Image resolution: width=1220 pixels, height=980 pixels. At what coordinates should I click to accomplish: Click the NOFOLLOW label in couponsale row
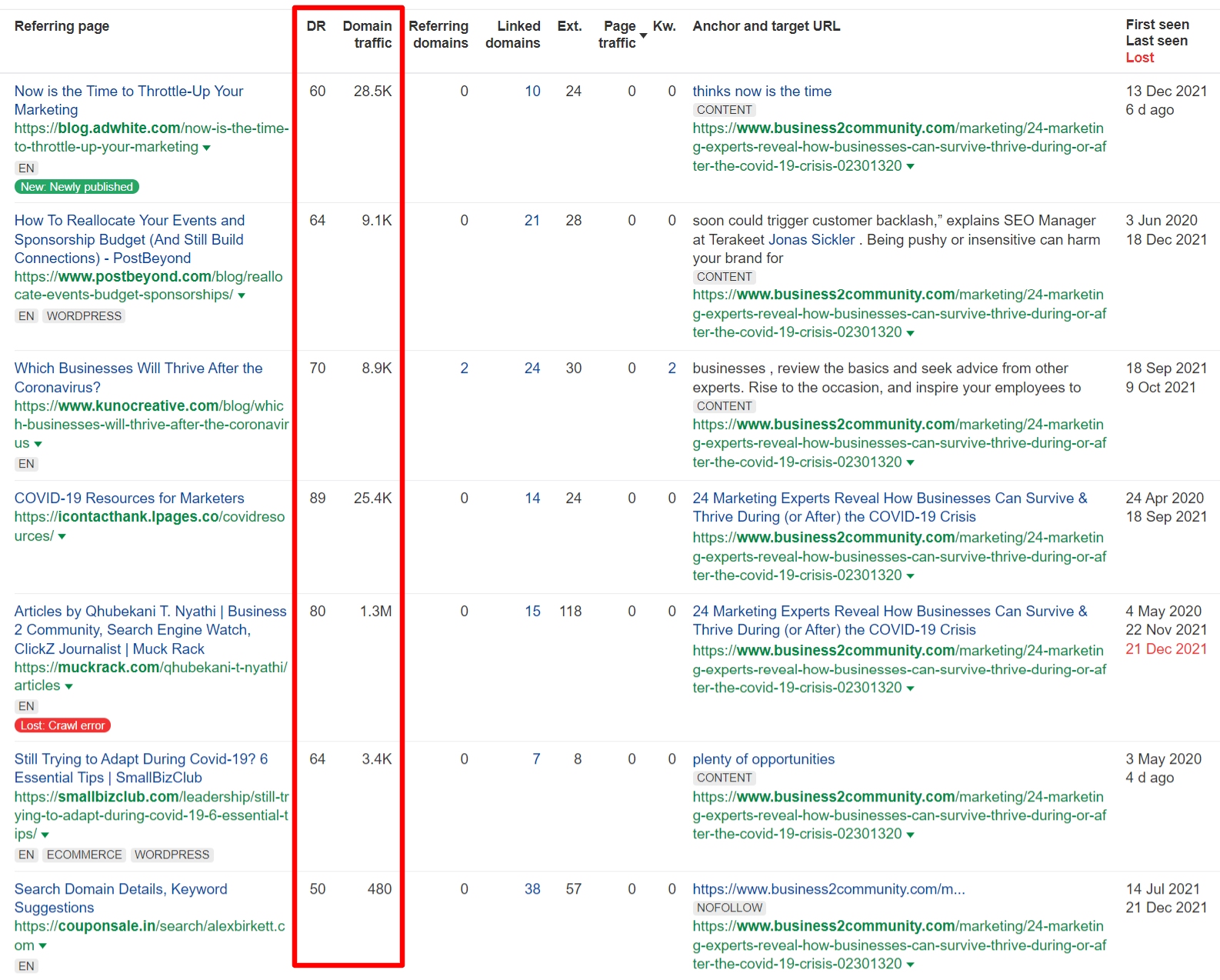coord(730,908)
